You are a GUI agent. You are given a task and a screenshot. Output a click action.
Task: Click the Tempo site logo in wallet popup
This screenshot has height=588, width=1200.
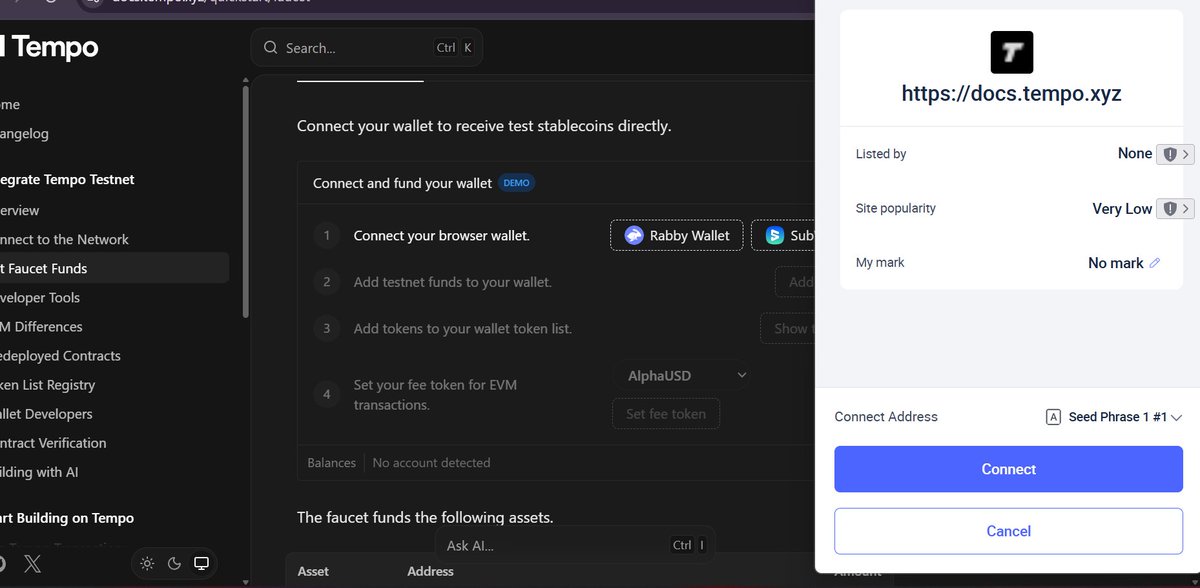[1011, 52]
